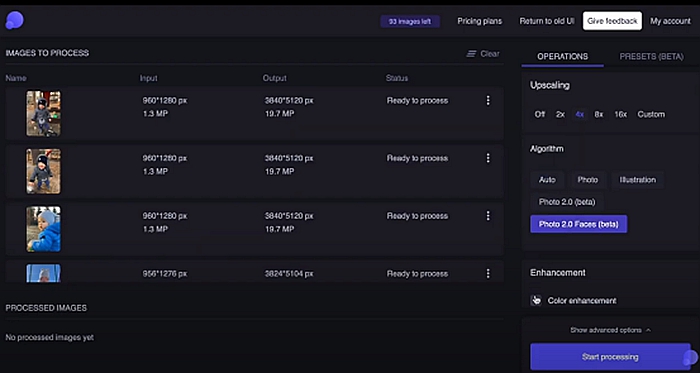Open the partially visible fourth thumbnail
This screenshot has width=700, height=373.
pyautogui.click(x=43, y=273)
